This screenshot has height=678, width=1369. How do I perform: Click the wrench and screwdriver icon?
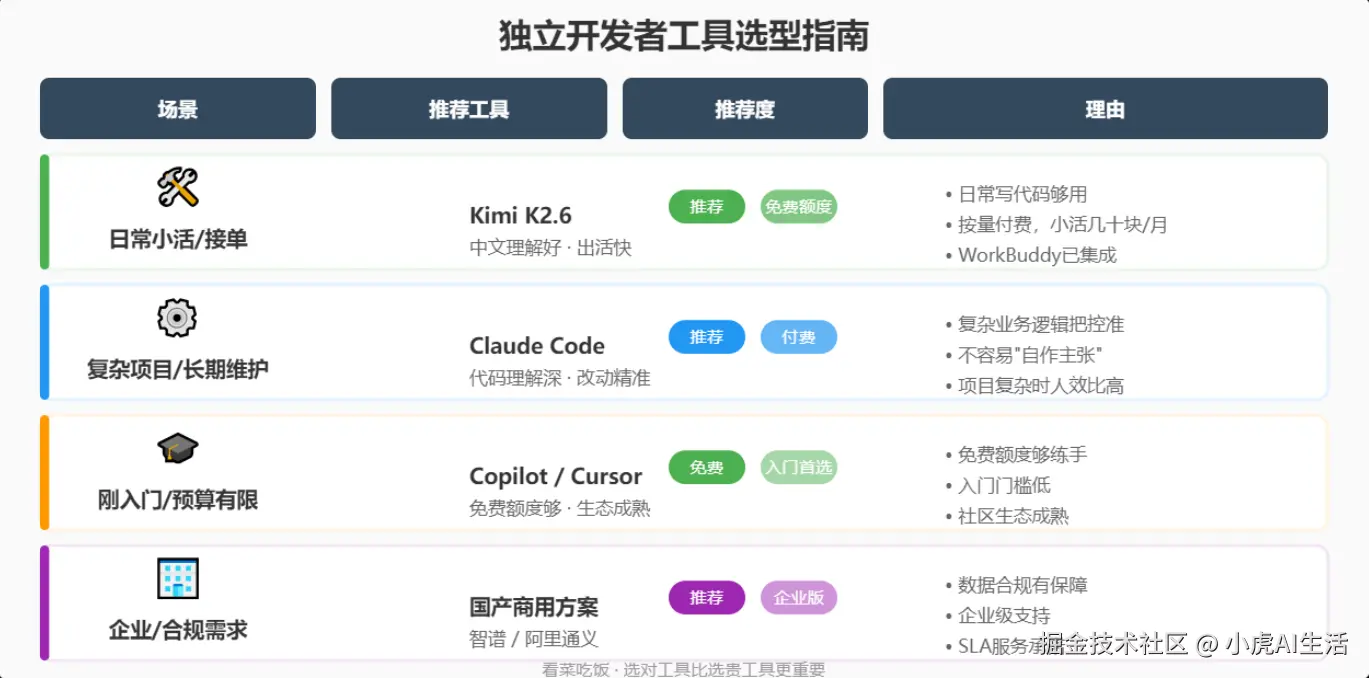click(178, 187)
